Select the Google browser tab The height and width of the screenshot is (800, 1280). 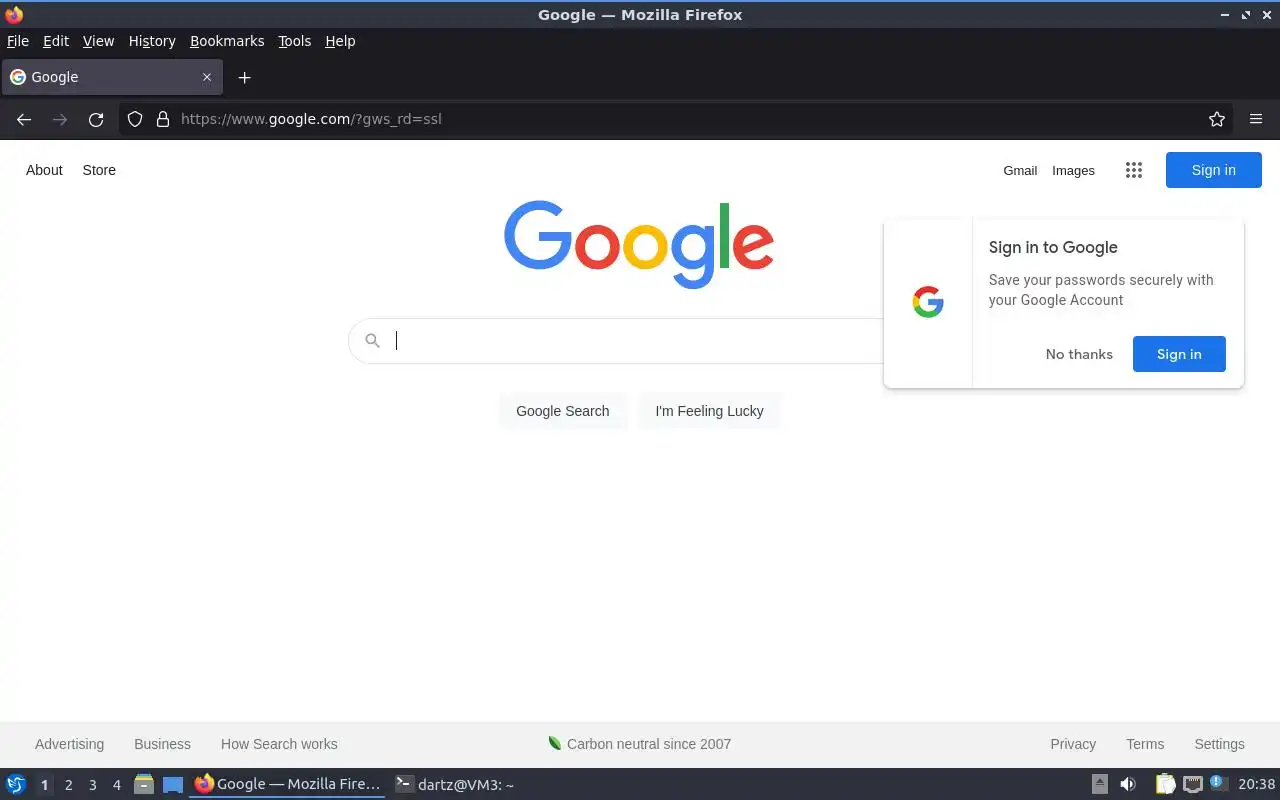pyautogui.click(x=112, y=77)
